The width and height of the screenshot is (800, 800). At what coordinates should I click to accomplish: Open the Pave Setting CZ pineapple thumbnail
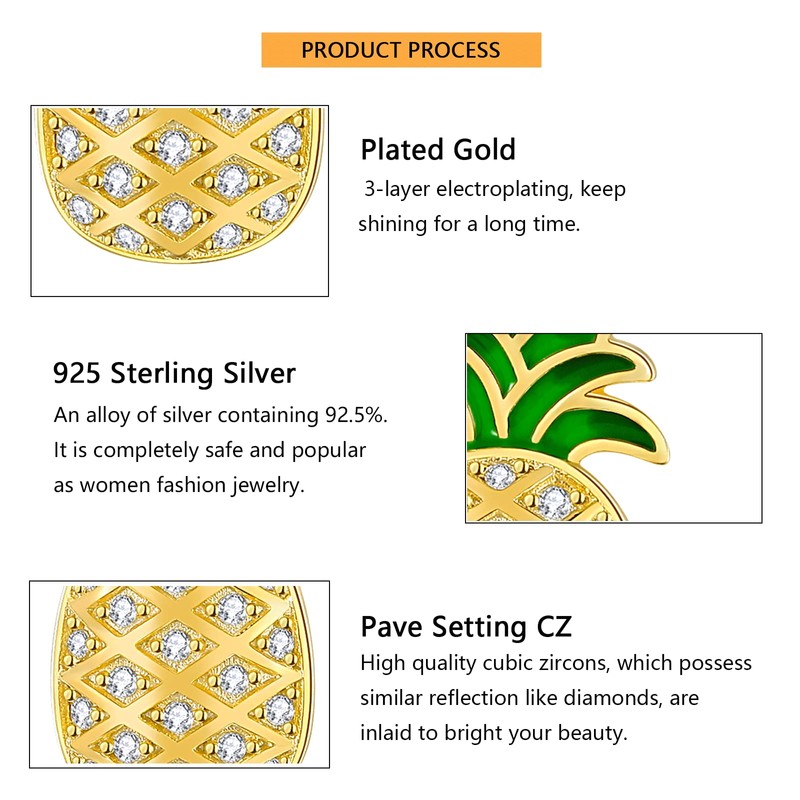coord(180,675)
